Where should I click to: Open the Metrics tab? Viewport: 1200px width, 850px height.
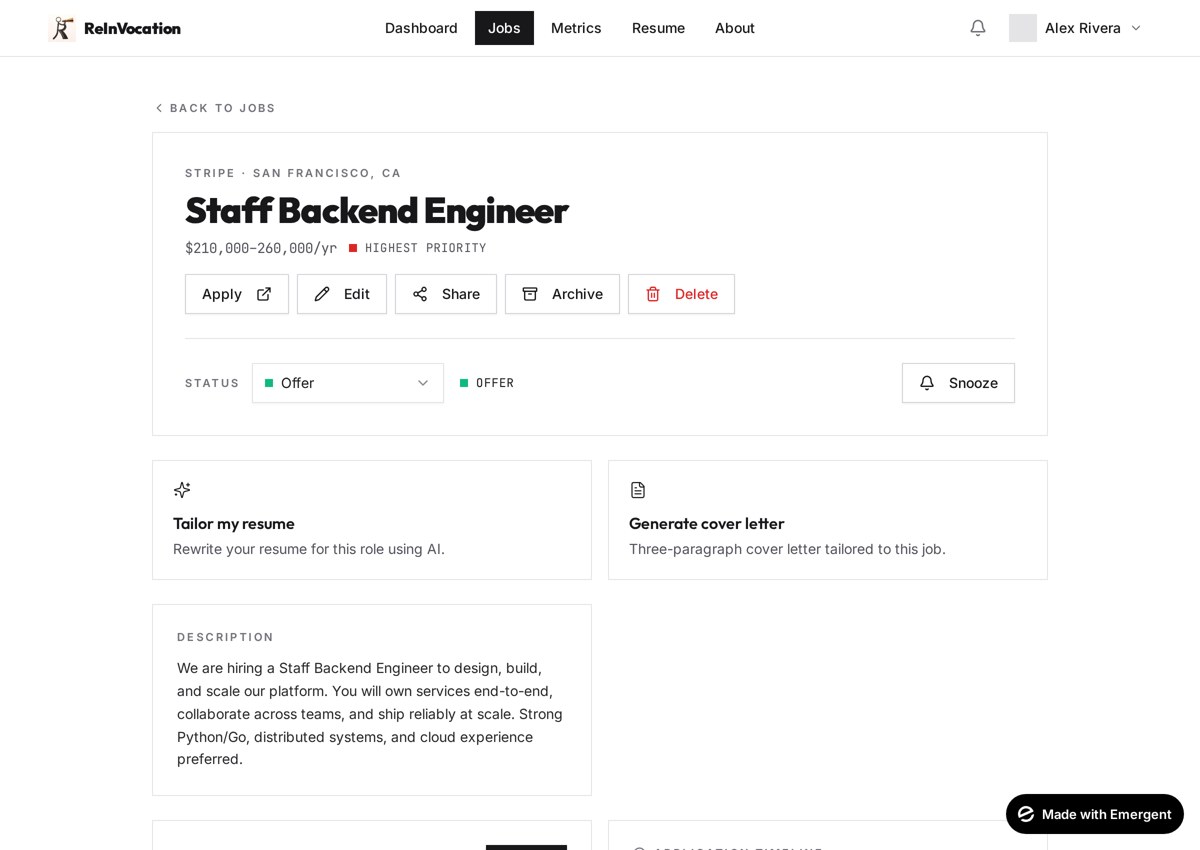tap(576, 28)
